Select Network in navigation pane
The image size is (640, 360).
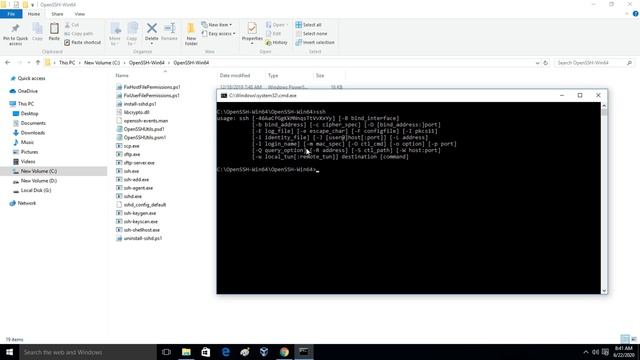click(27, 203)
